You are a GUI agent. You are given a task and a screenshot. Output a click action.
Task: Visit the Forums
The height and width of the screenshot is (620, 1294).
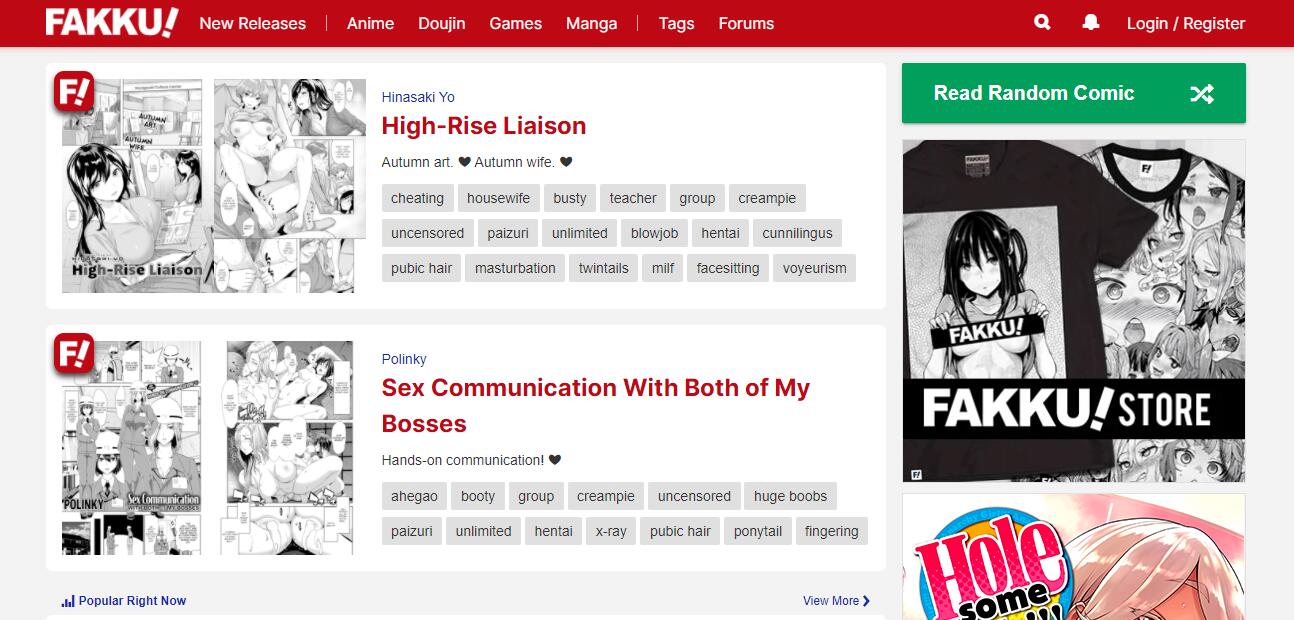746,23
